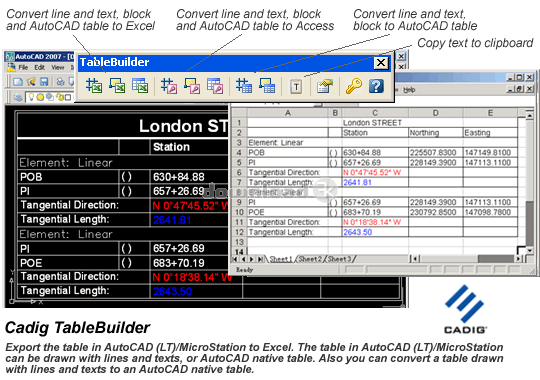Click column C header in Excel

375,113
